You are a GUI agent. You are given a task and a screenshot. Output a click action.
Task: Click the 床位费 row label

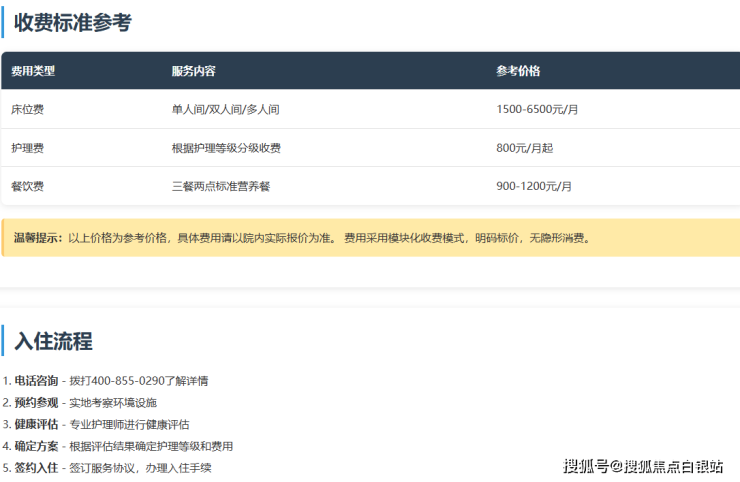click(x=27, y=109)
